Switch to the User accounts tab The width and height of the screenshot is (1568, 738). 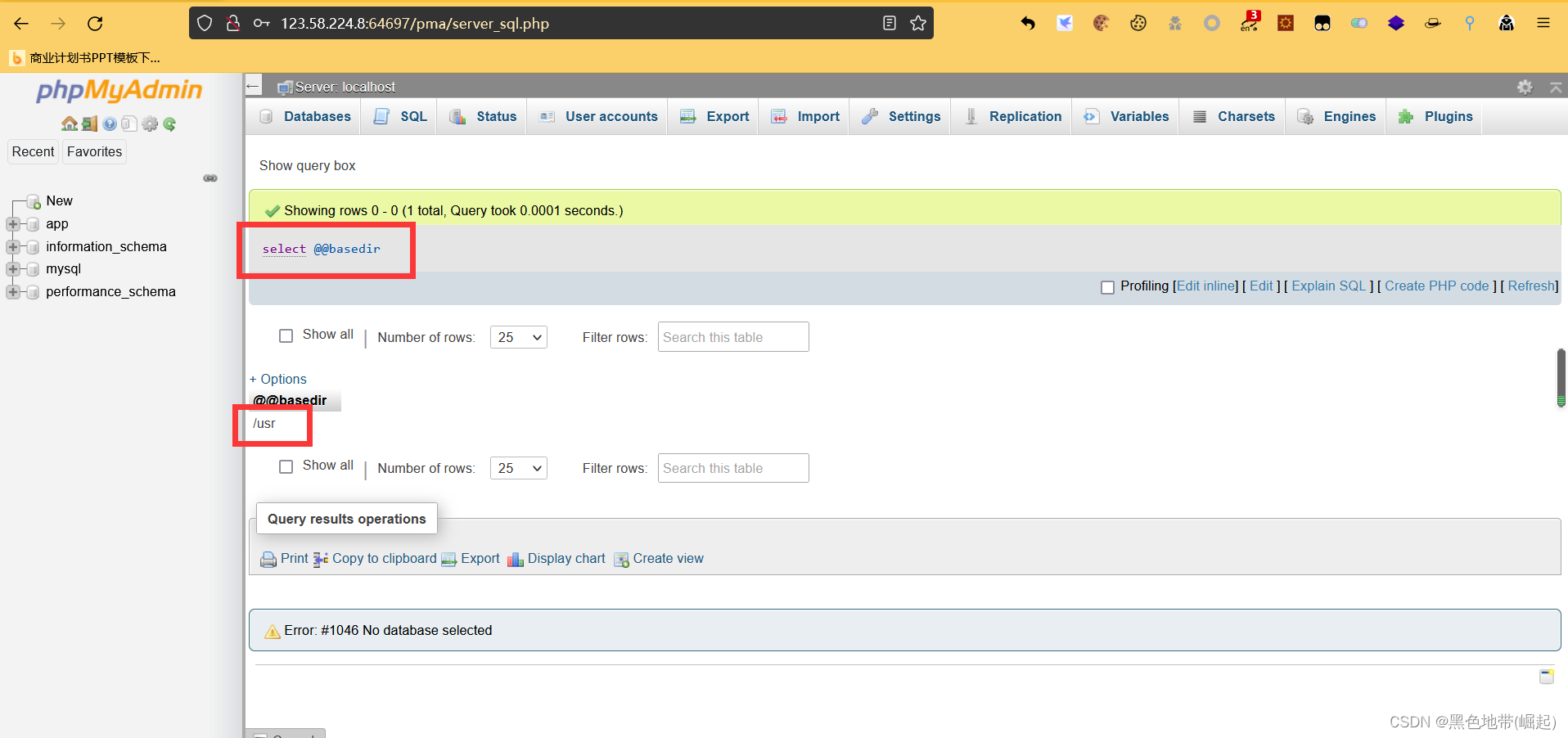coord(610,116)
